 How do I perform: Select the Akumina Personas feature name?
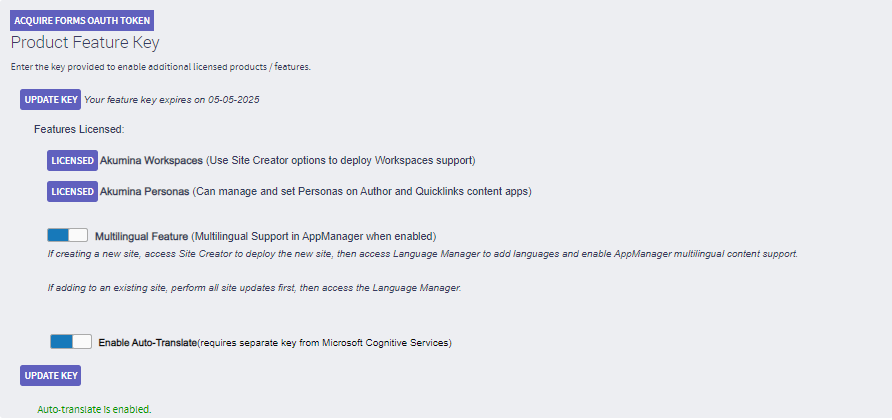pos(145,191)
